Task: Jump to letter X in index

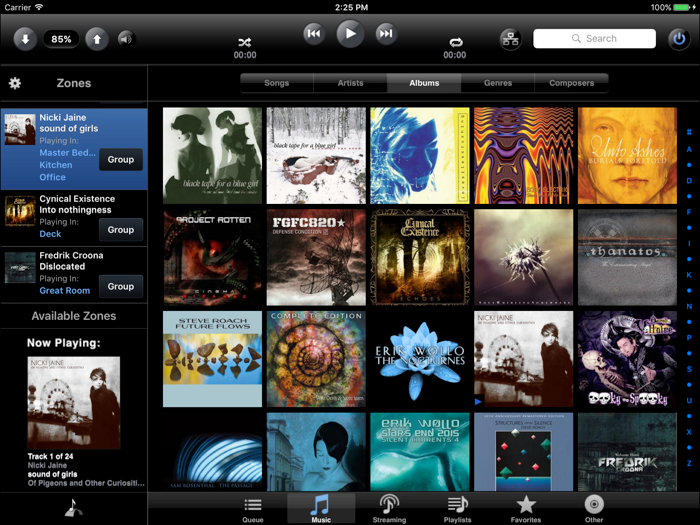Action: 689,432
